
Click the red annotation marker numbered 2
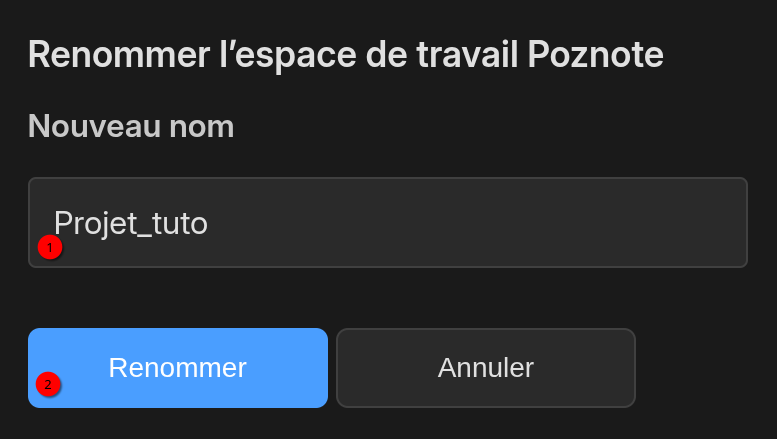click(48, 383)
